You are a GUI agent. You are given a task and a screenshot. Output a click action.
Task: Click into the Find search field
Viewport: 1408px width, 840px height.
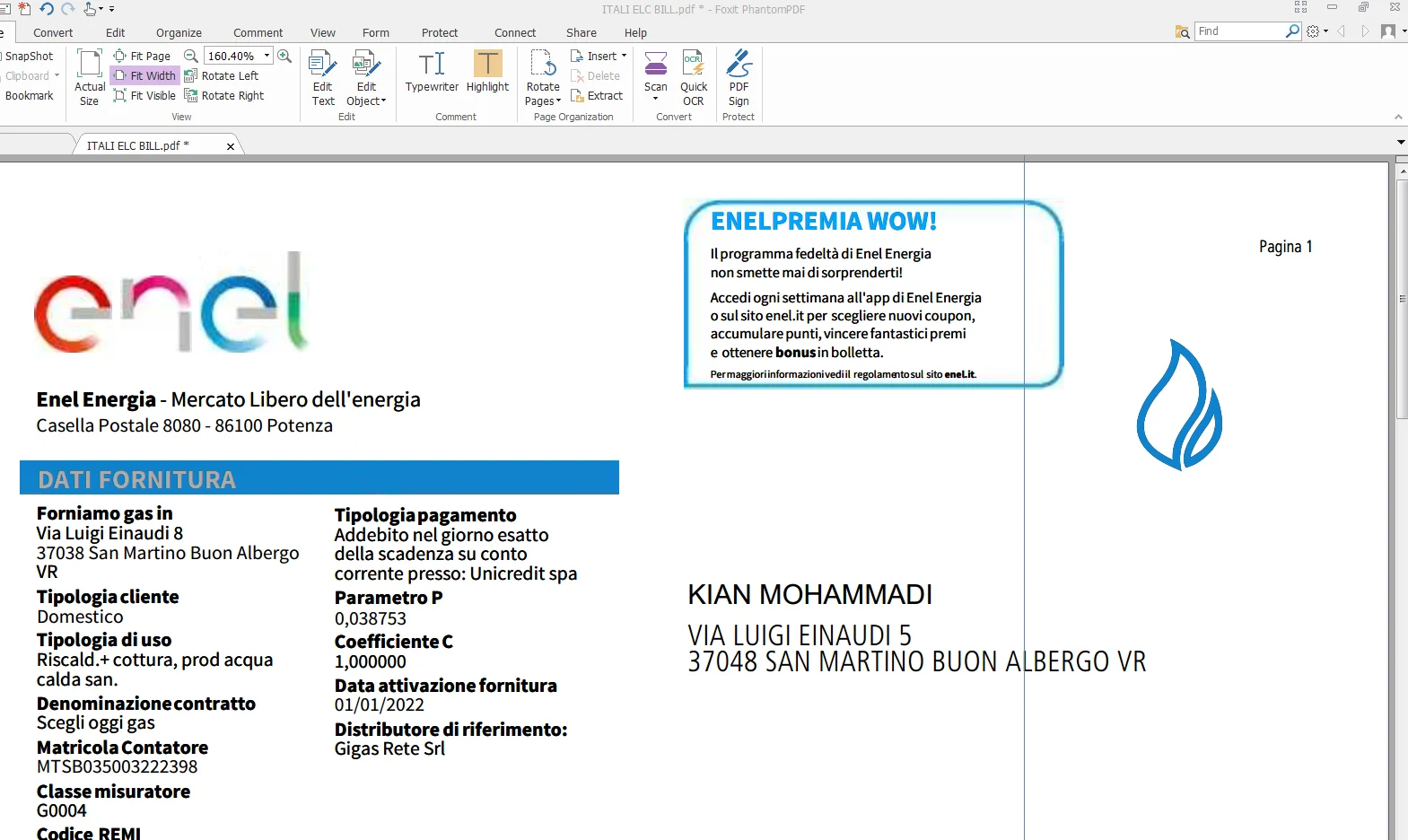tap(1238, 31)
